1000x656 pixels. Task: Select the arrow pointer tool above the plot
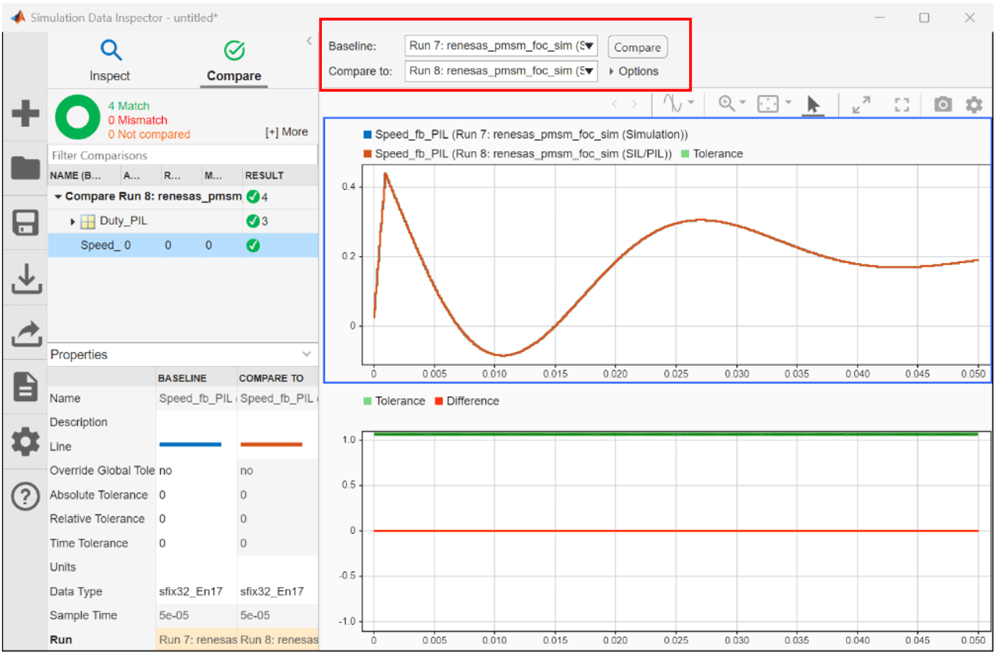(813, 103)
